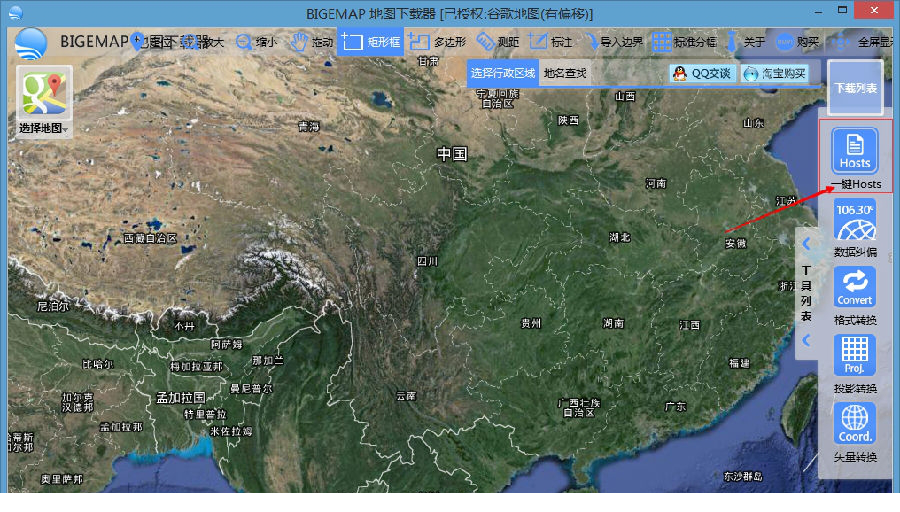The image size is (900, 512).
Task: Open the 淘宝购买 purchase link
Action: pos(774,73)
